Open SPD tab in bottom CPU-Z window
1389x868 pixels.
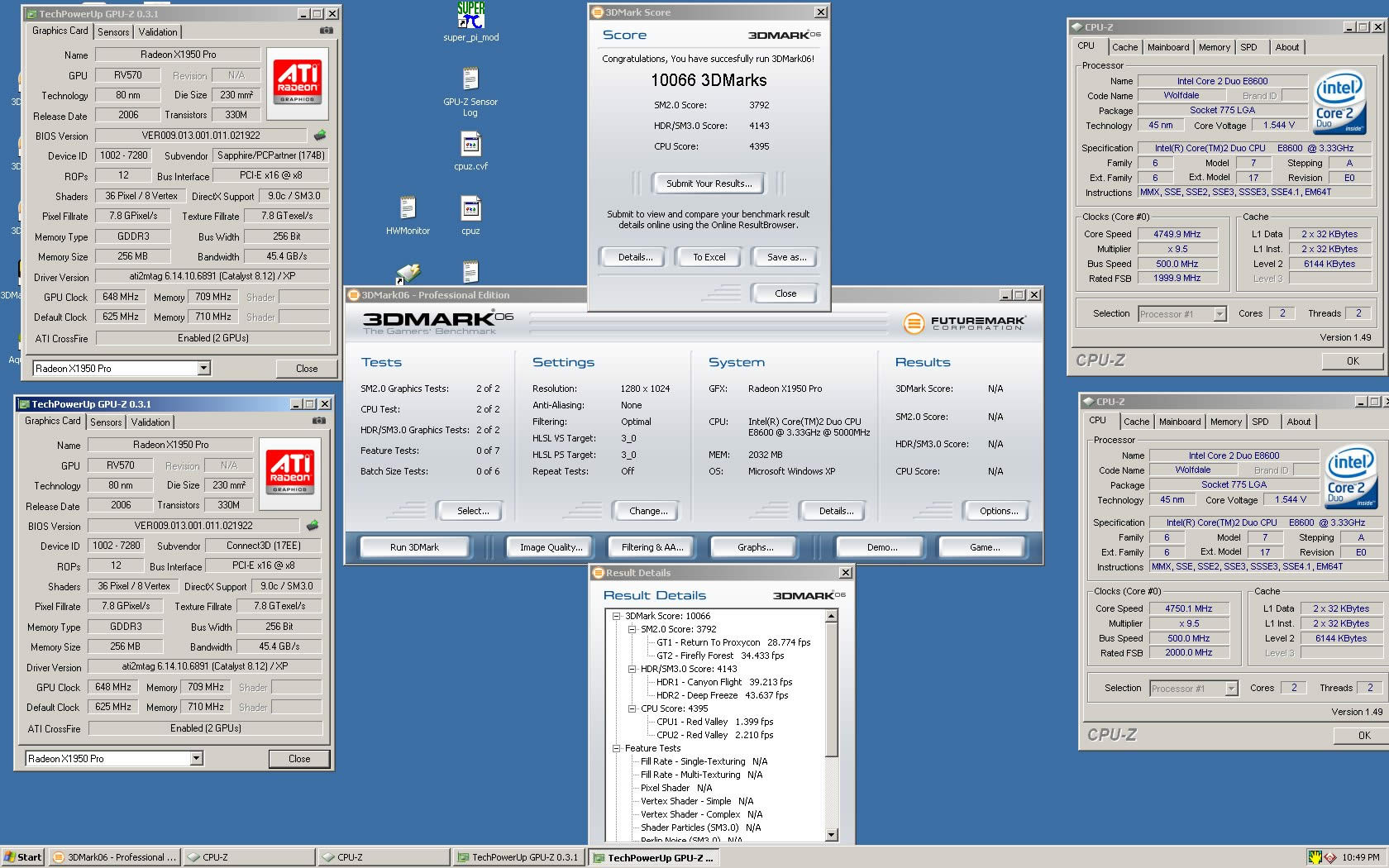click(1260, 422)
